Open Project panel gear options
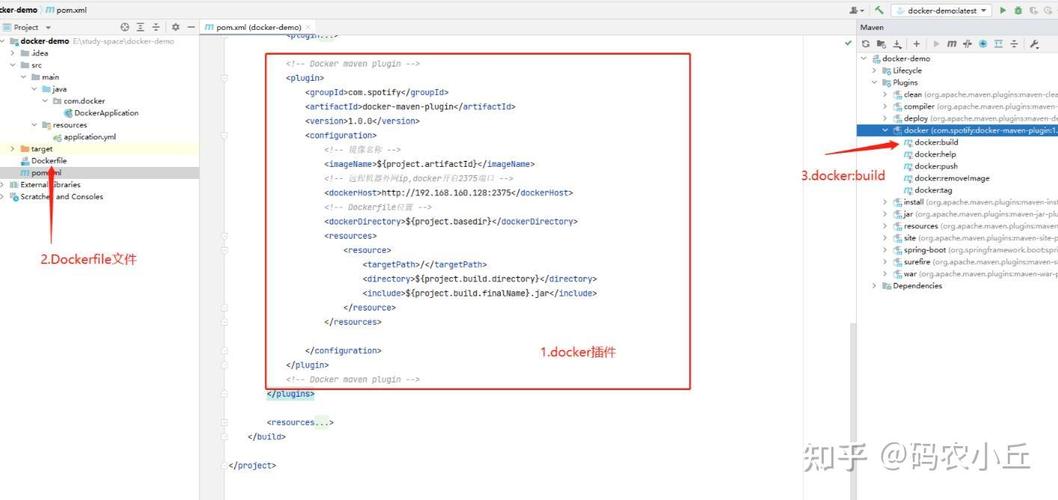This screenshot has width=1058, height=500. [x=175, y=27]
